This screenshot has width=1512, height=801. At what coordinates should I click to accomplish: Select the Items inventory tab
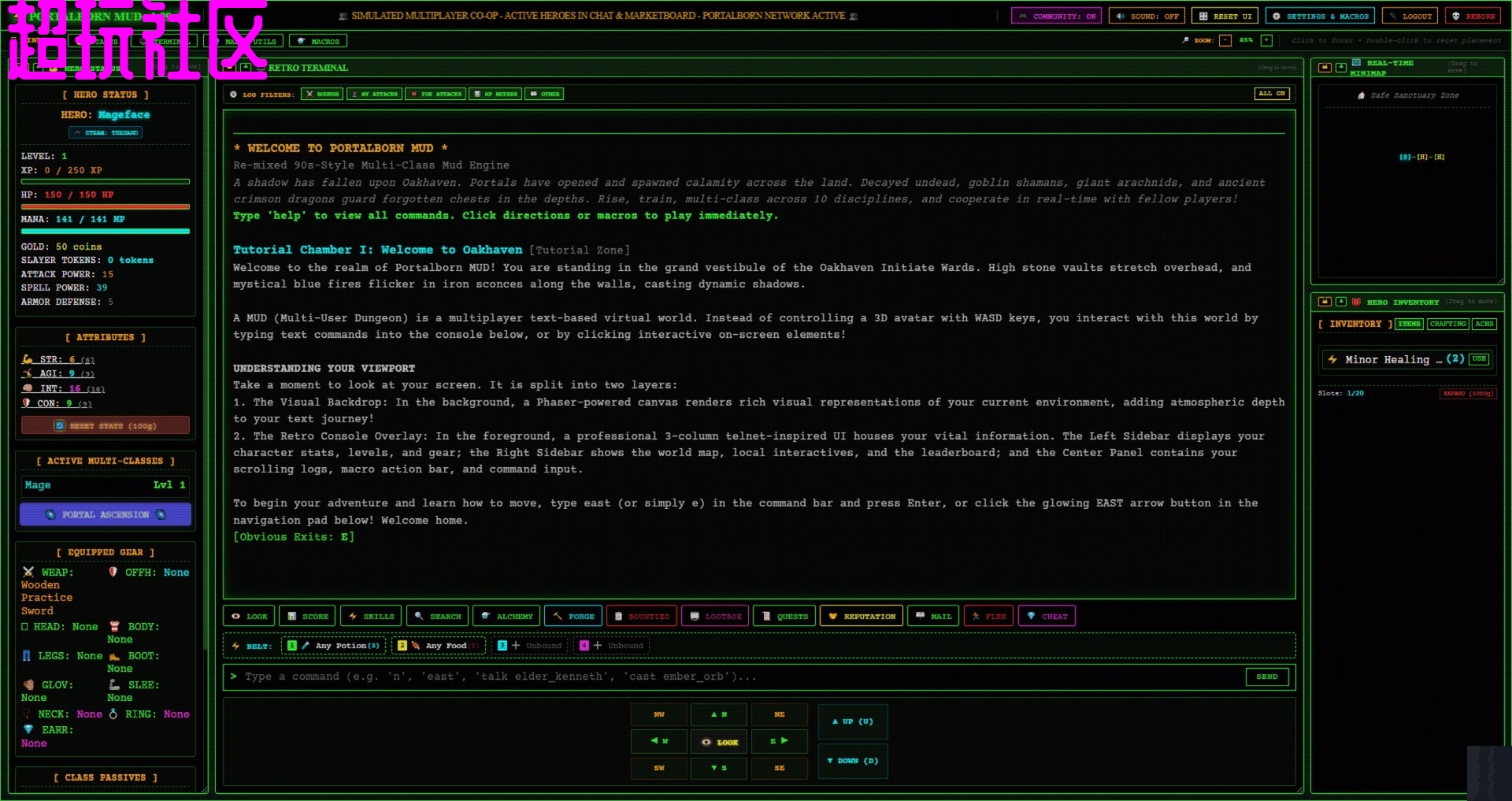1410,324
